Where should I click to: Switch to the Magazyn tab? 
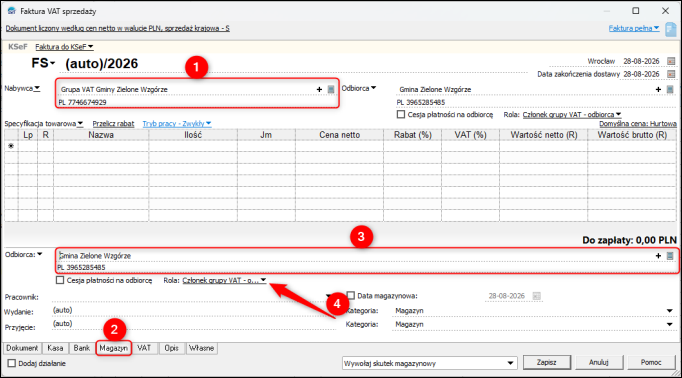point(114,348)
